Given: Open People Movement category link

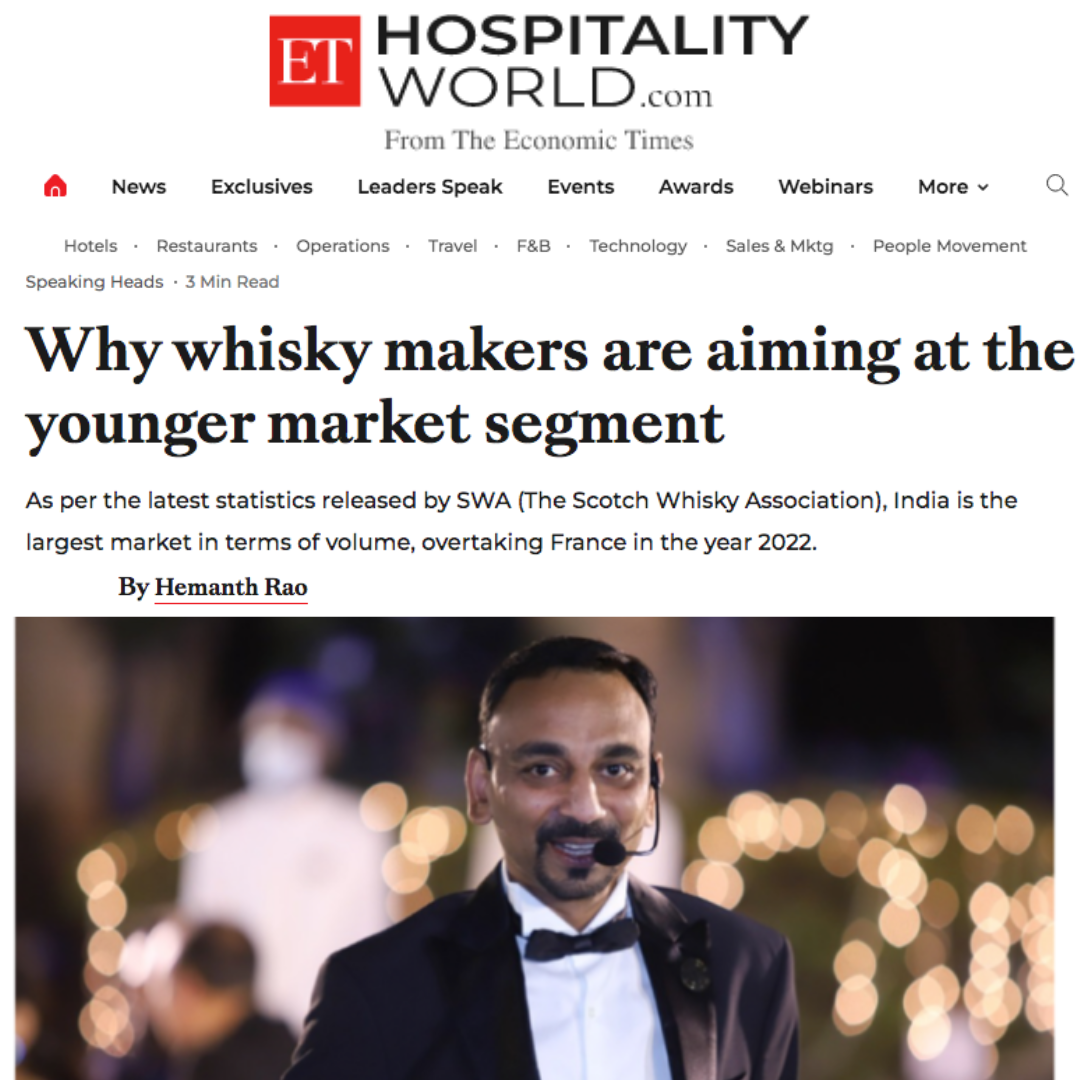Looking at the screenshot, I should click(x=950, y=246).
